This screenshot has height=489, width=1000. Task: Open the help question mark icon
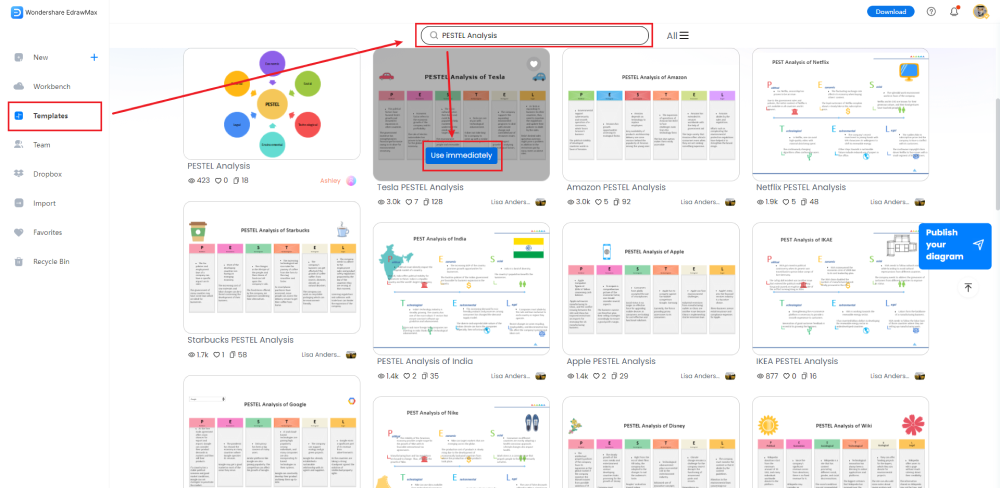click(x=931, y=11)
